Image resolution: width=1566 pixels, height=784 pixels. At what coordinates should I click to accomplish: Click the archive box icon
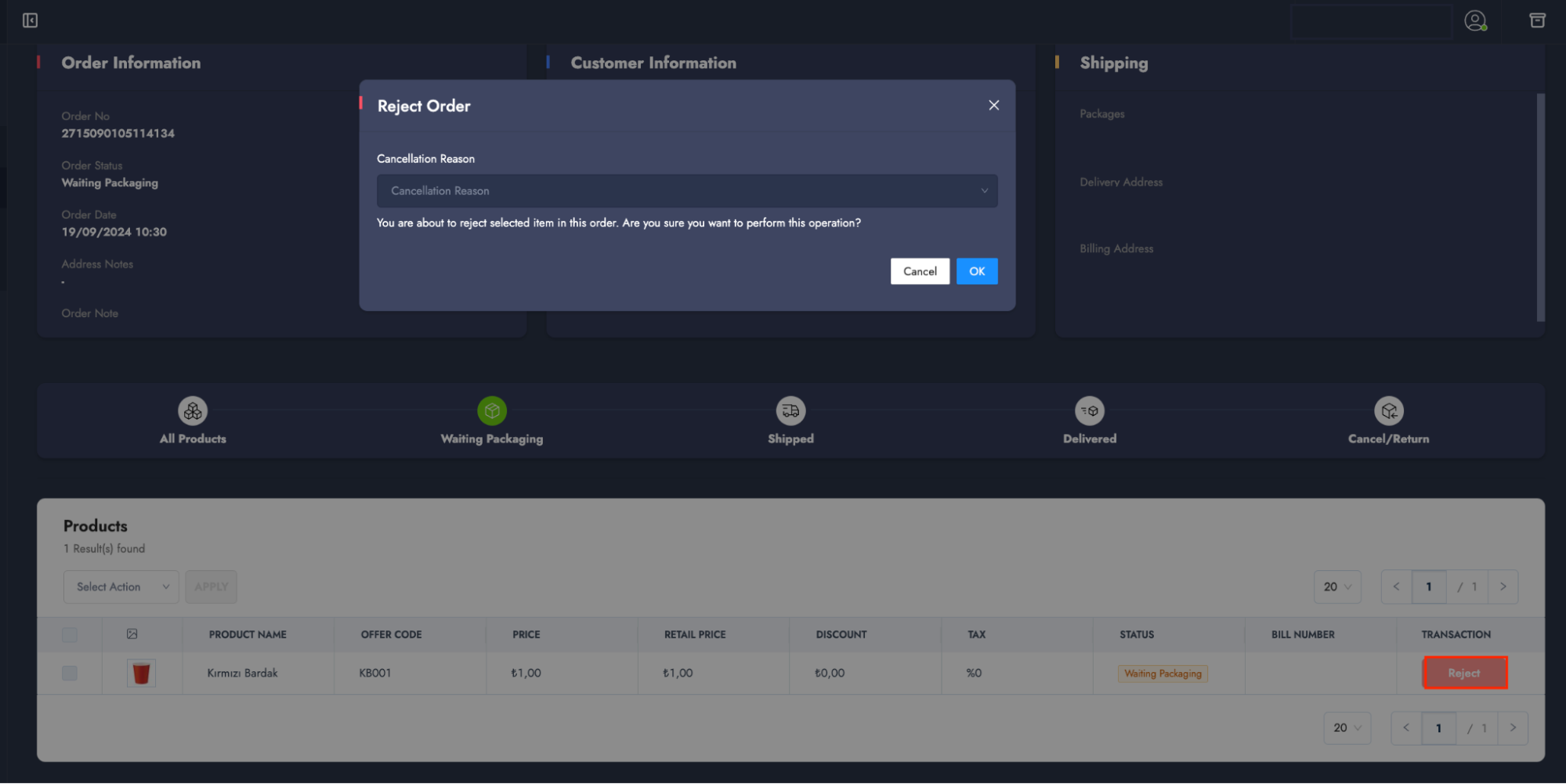(x=1537, y=20)
